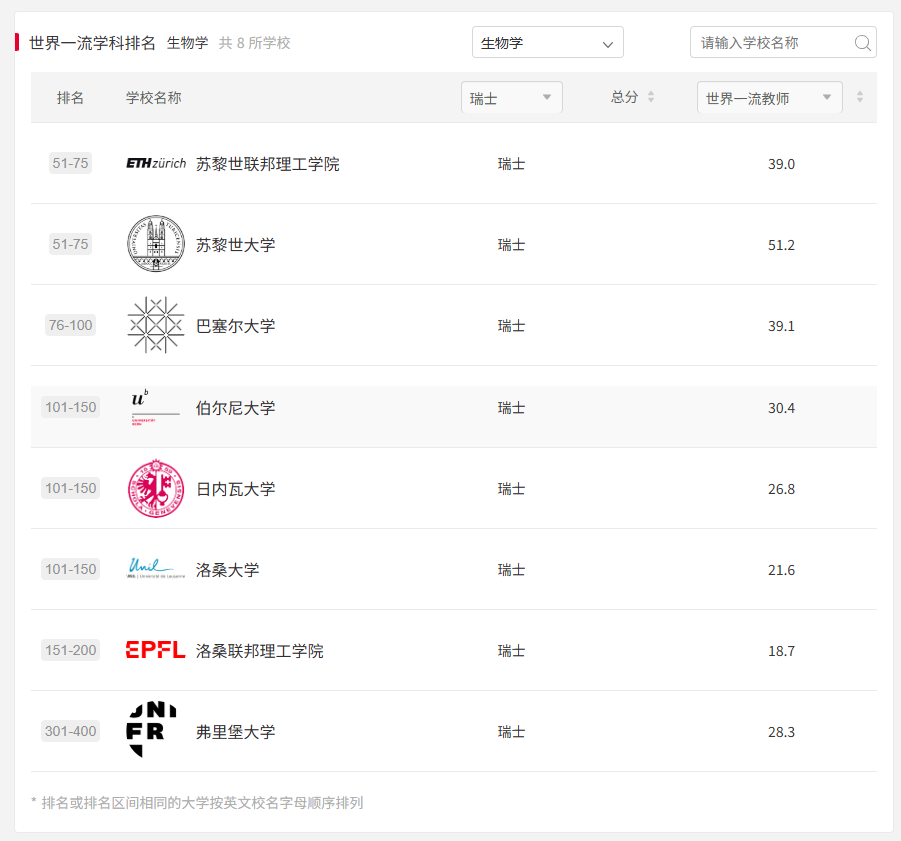Click score value 30.4

781,408
